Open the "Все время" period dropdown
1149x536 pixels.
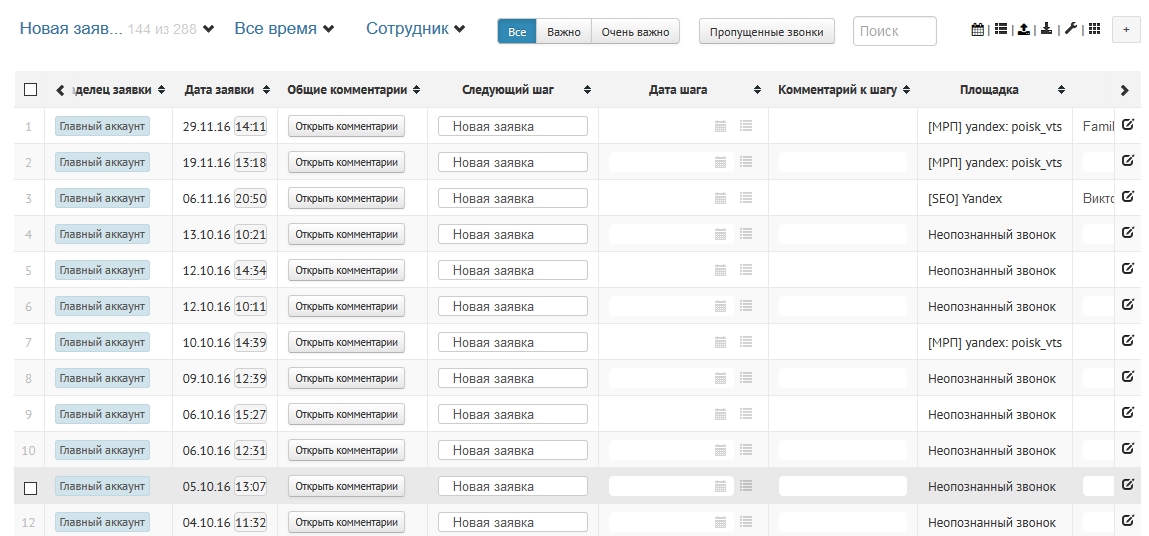click(x=284, y=29)
